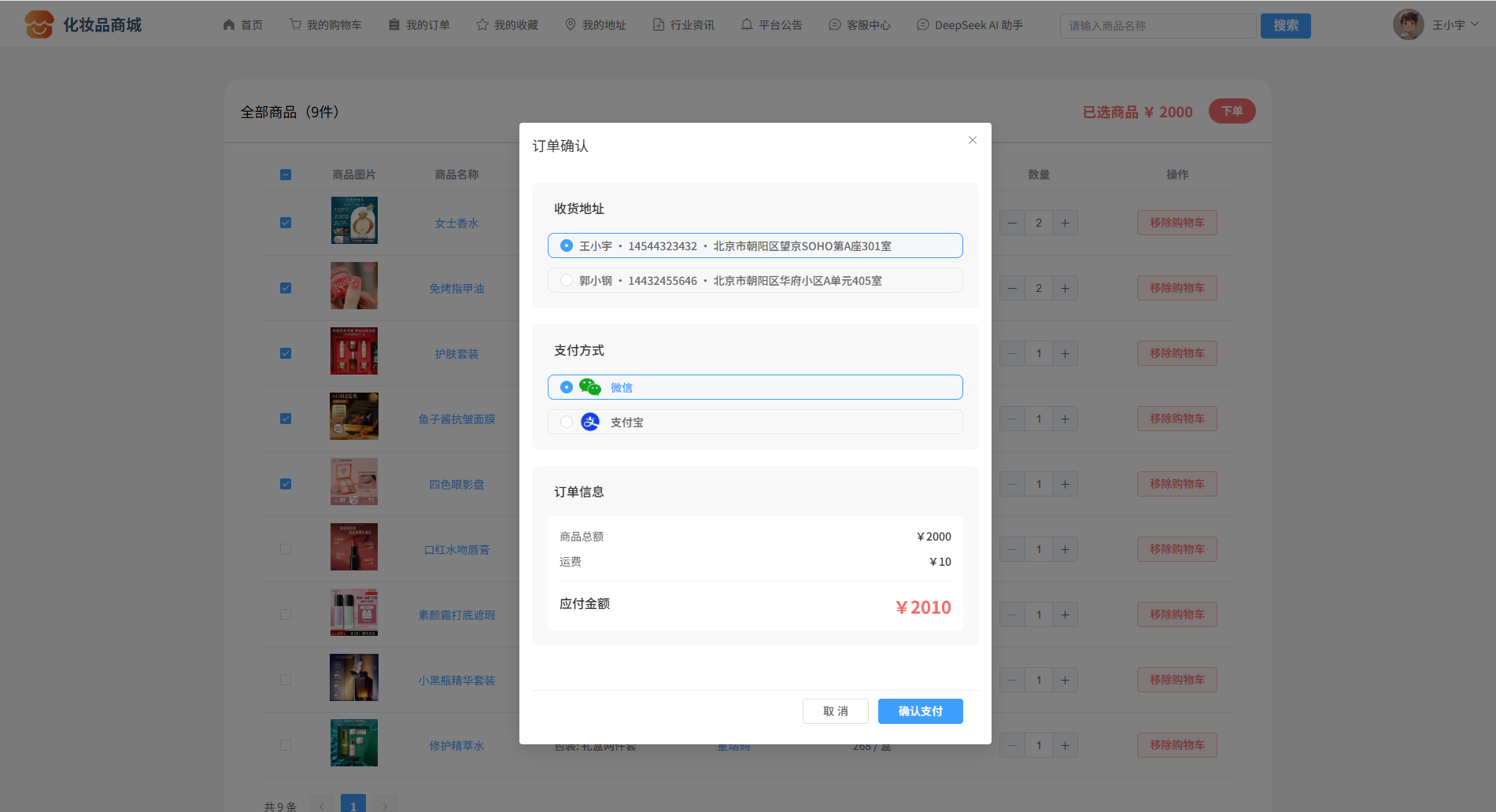Viewport: 1496px width, 812px height.
Task: Expand the 王小宇 user dropdown menu
Action: (1455, 25)
